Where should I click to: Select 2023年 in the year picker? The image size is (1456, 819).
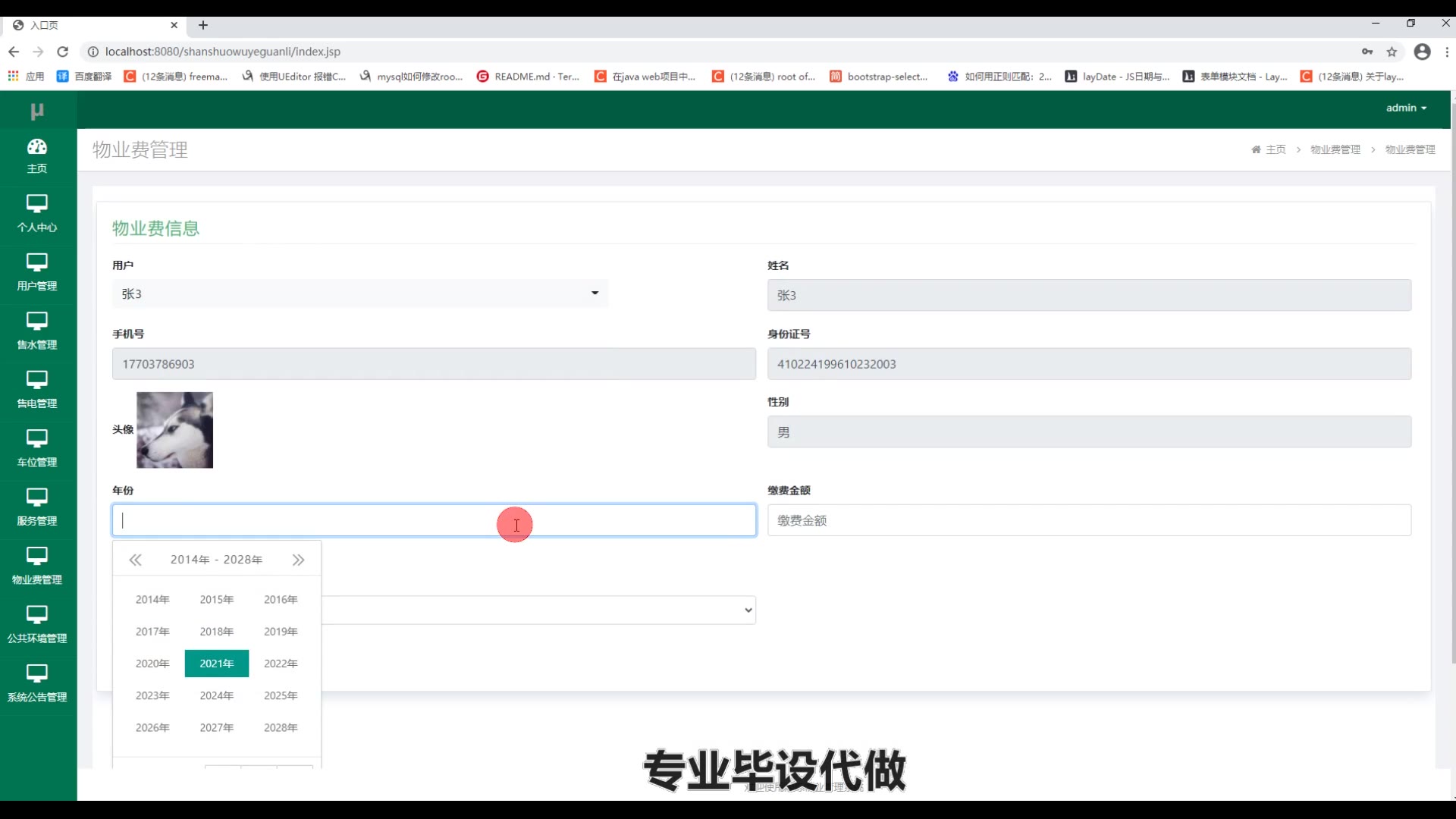click(x=152, y=695)
